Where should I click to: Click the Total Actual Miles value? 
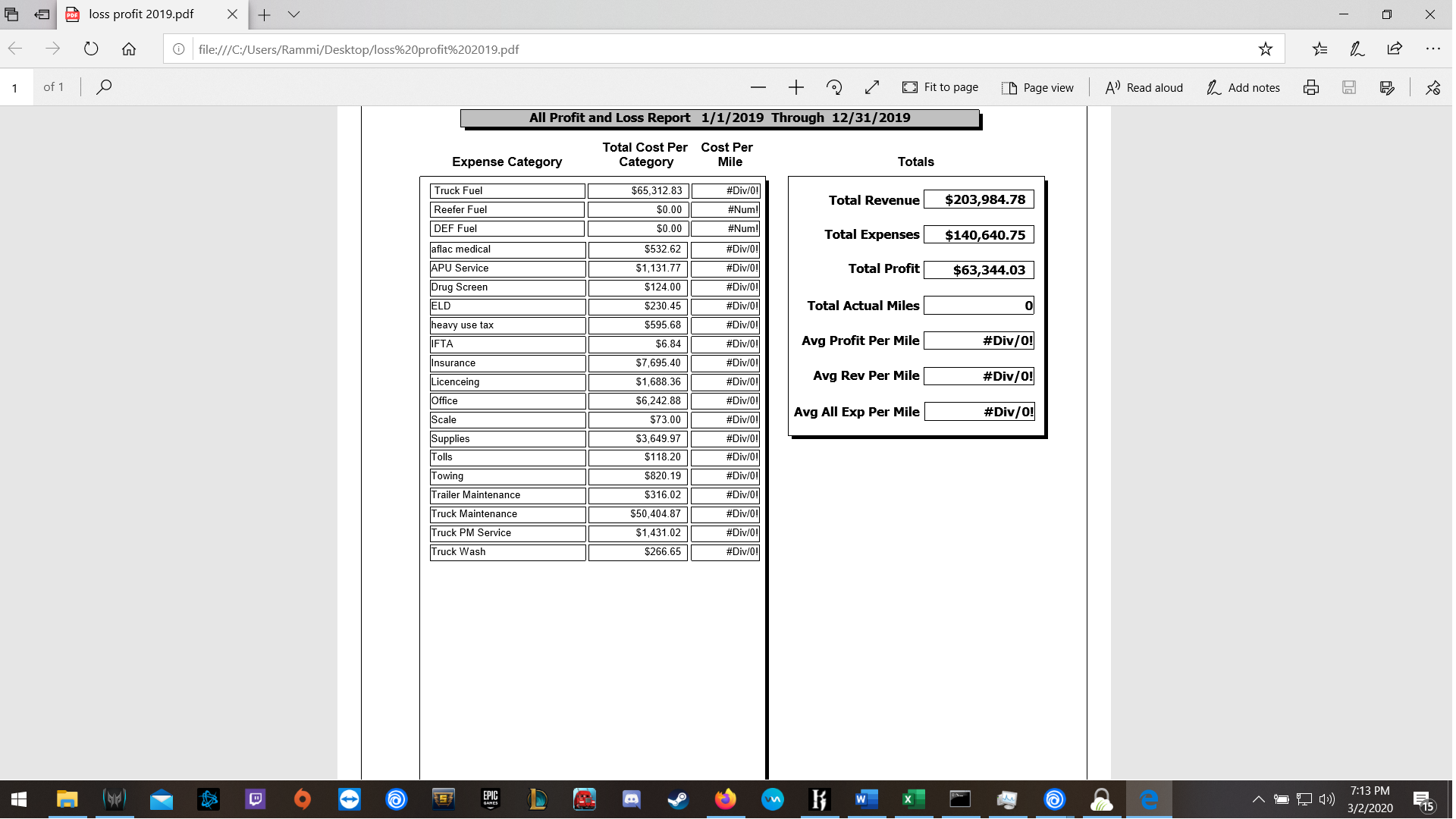[978, 306]
